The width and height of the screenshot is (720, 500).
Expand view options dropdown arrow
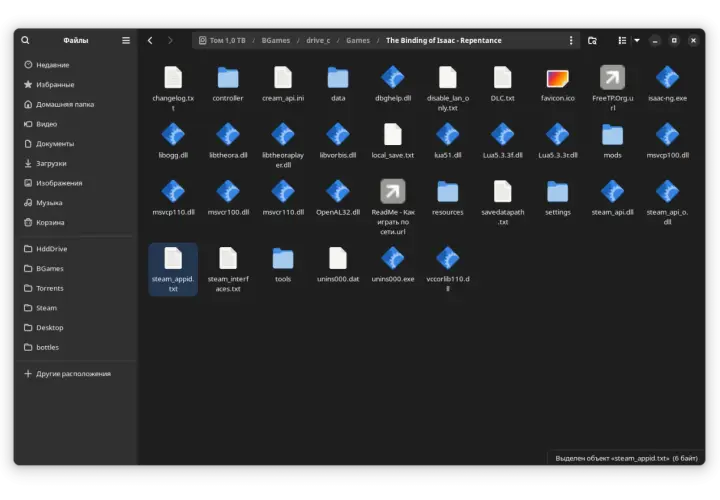[637, 40]
